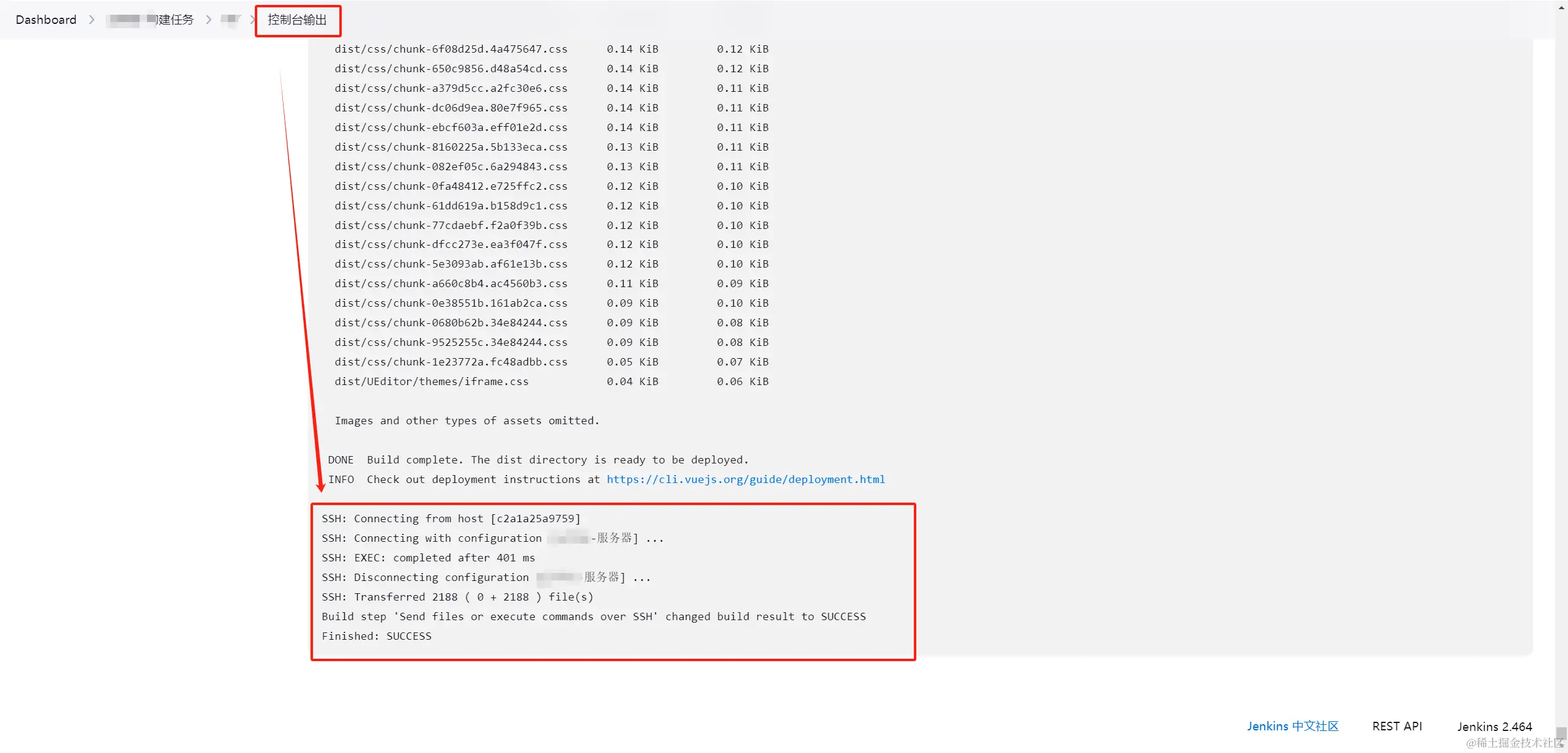
Task: Open the Jenkins 中文社区 footer link
Action: click(x=1292, y=726)
